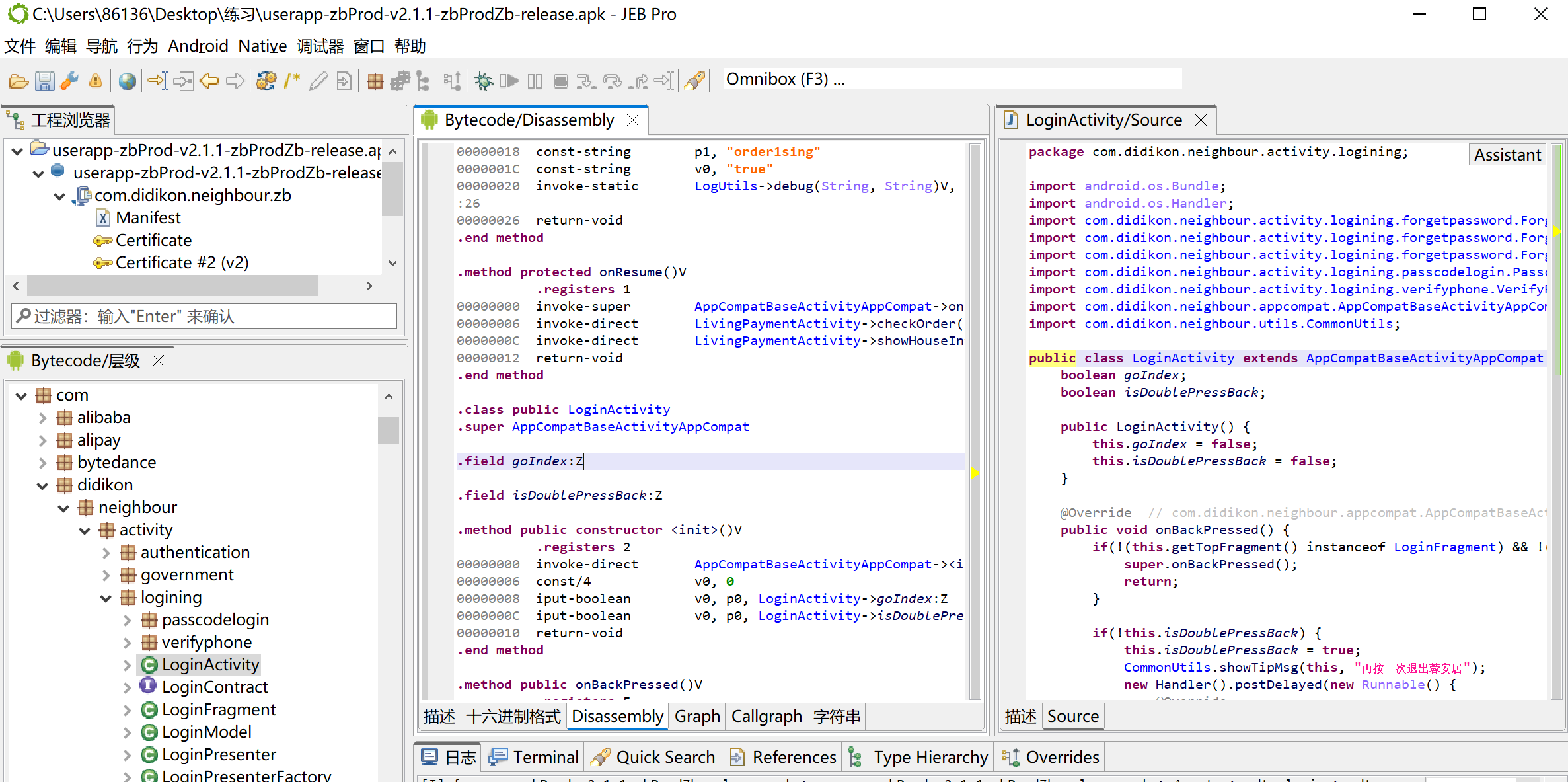Screen dimensions: 1568x782
Task: Click the yellow warning notifications icon
Action: (95, 81)
